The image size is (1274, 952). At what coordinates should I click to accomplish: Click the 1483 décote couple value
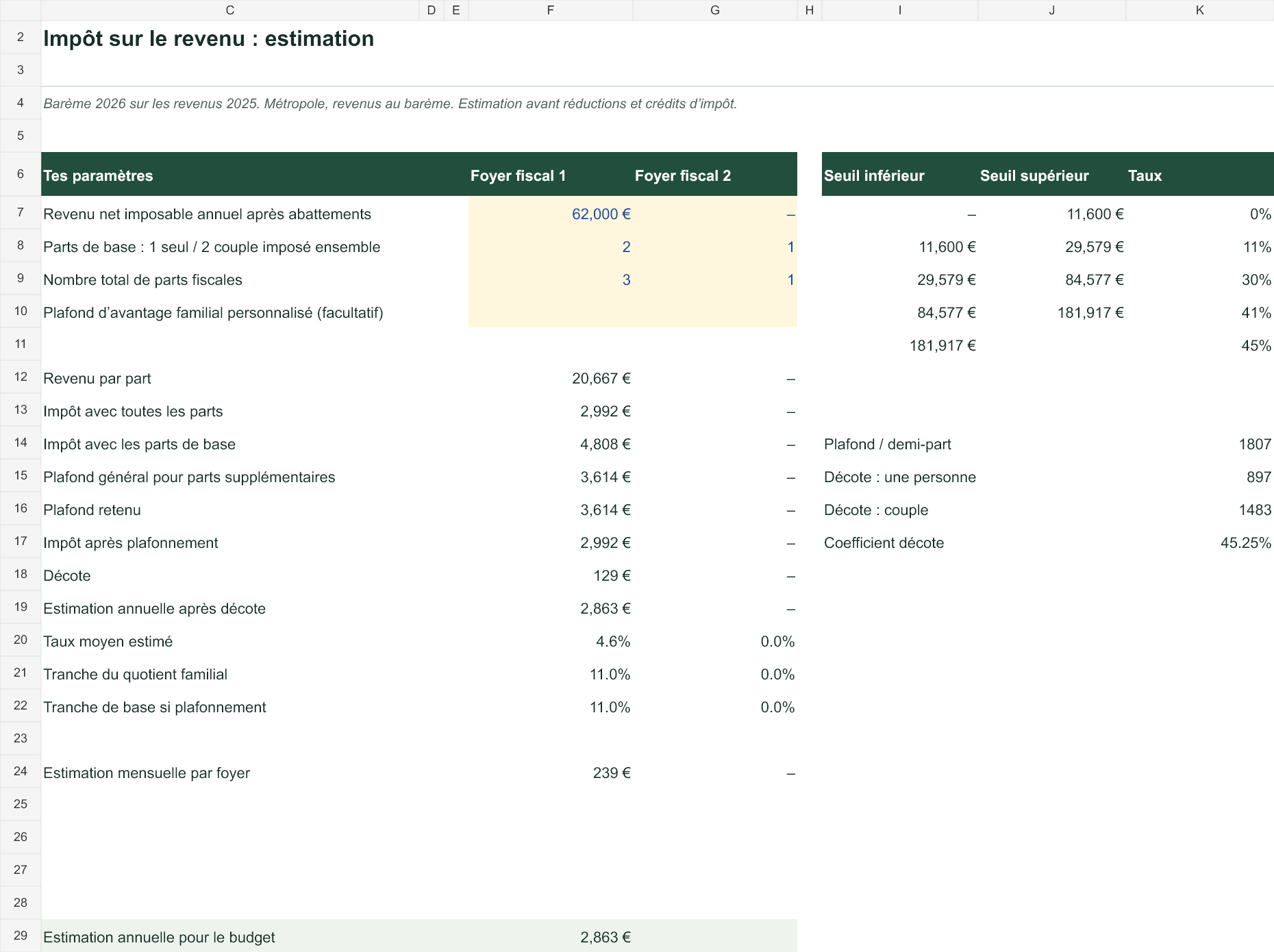point(1255,510)
